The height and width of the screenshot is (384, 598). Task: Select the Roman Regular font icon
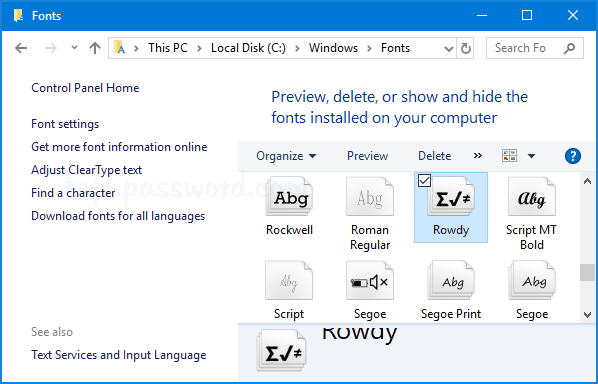click(370, 197)
